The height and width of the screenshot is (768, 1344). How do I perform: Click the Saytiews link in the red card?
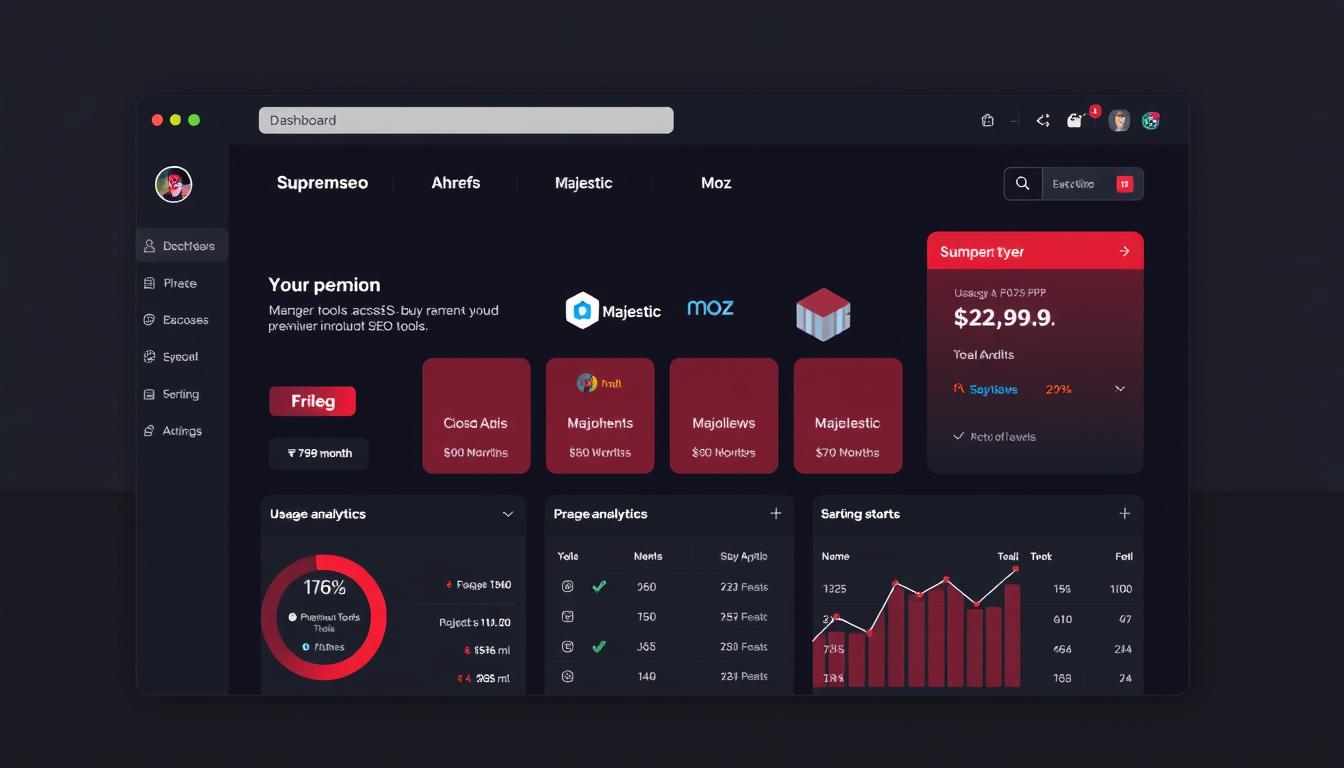[993, 389]
